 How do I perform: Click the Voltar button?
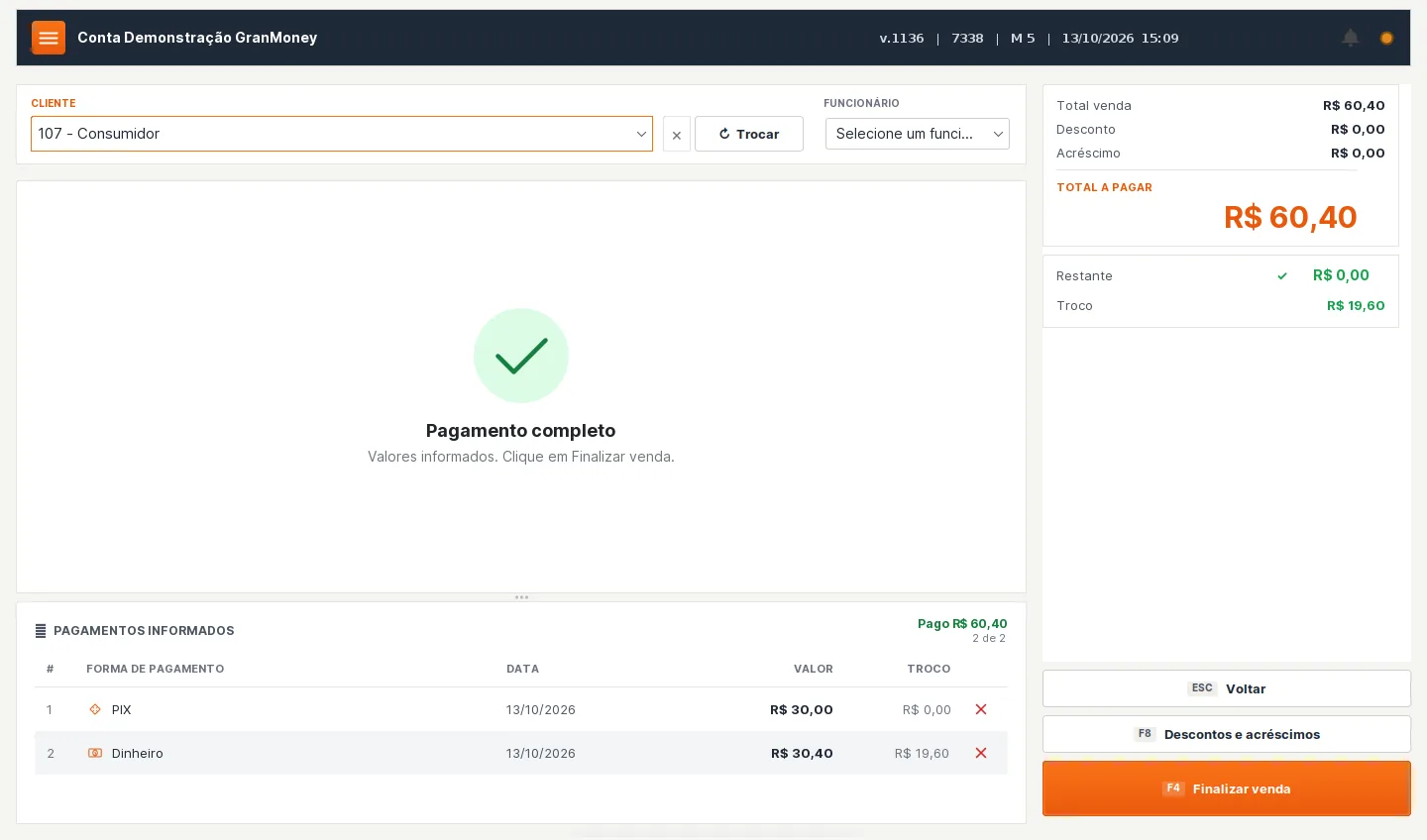[1227, 688]
